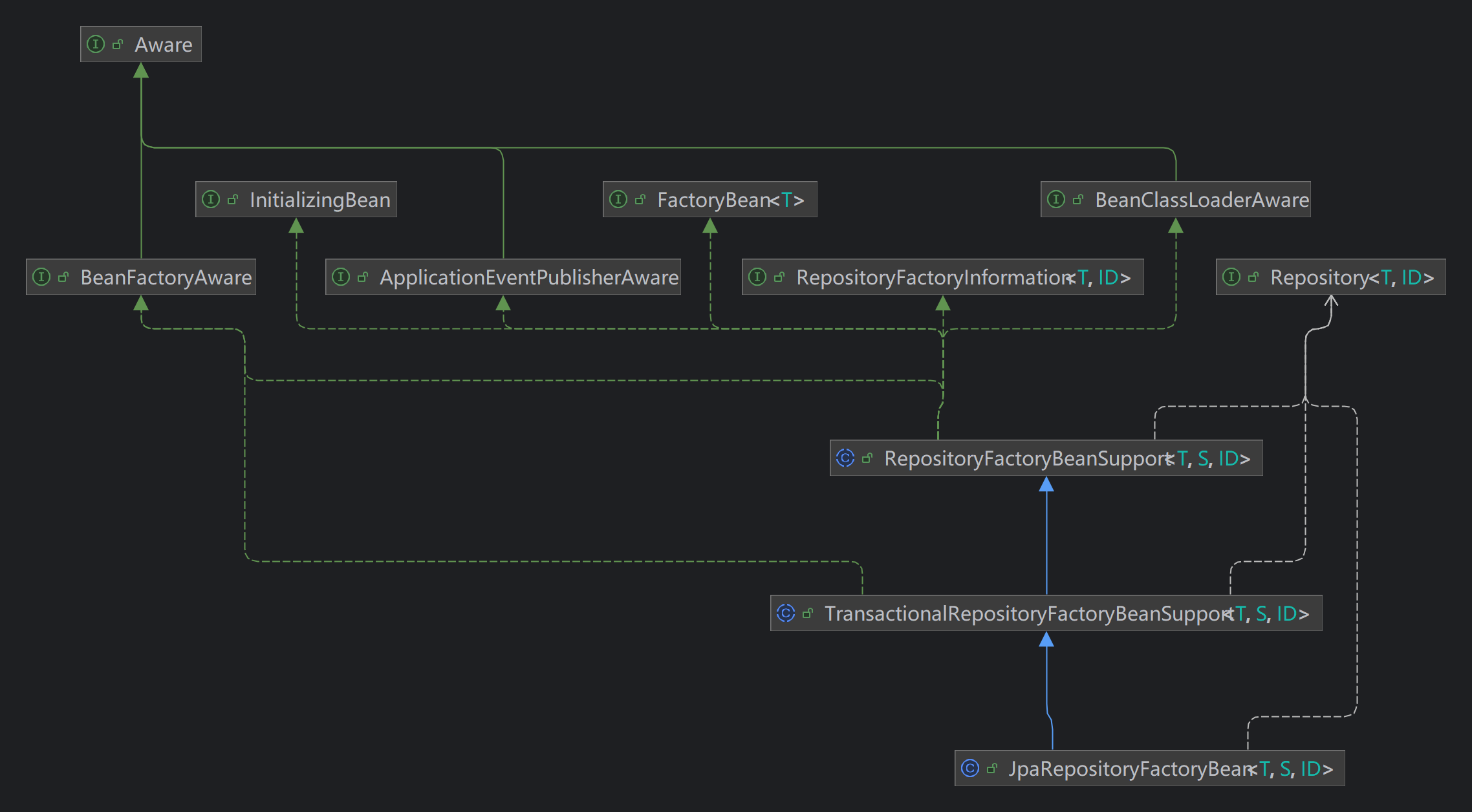
Task: Click the interface icon on Repository node
Action: coord(1231,277)
